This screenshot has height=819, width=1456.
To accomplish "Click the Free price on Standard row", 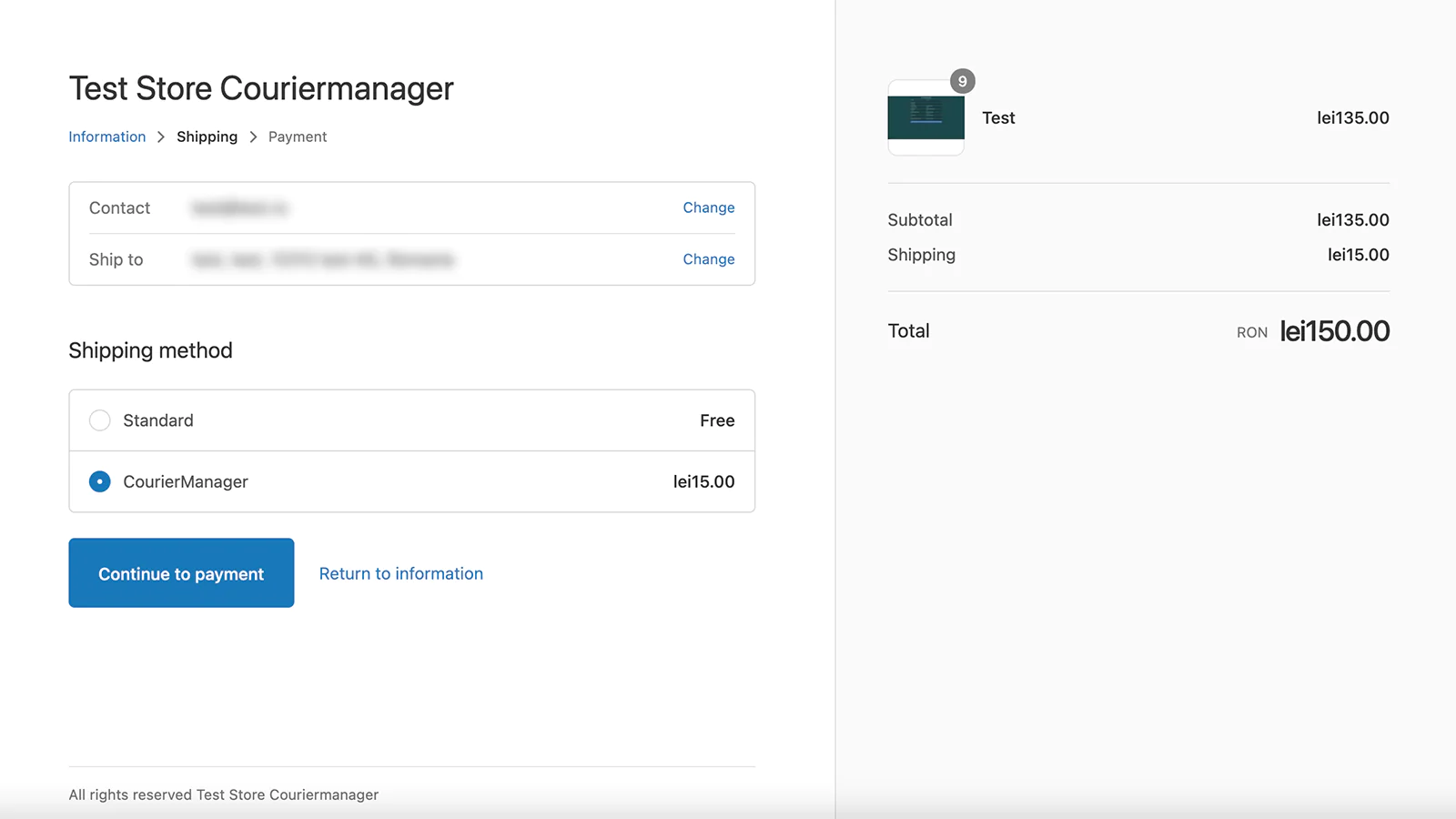I will coord(717,420).
